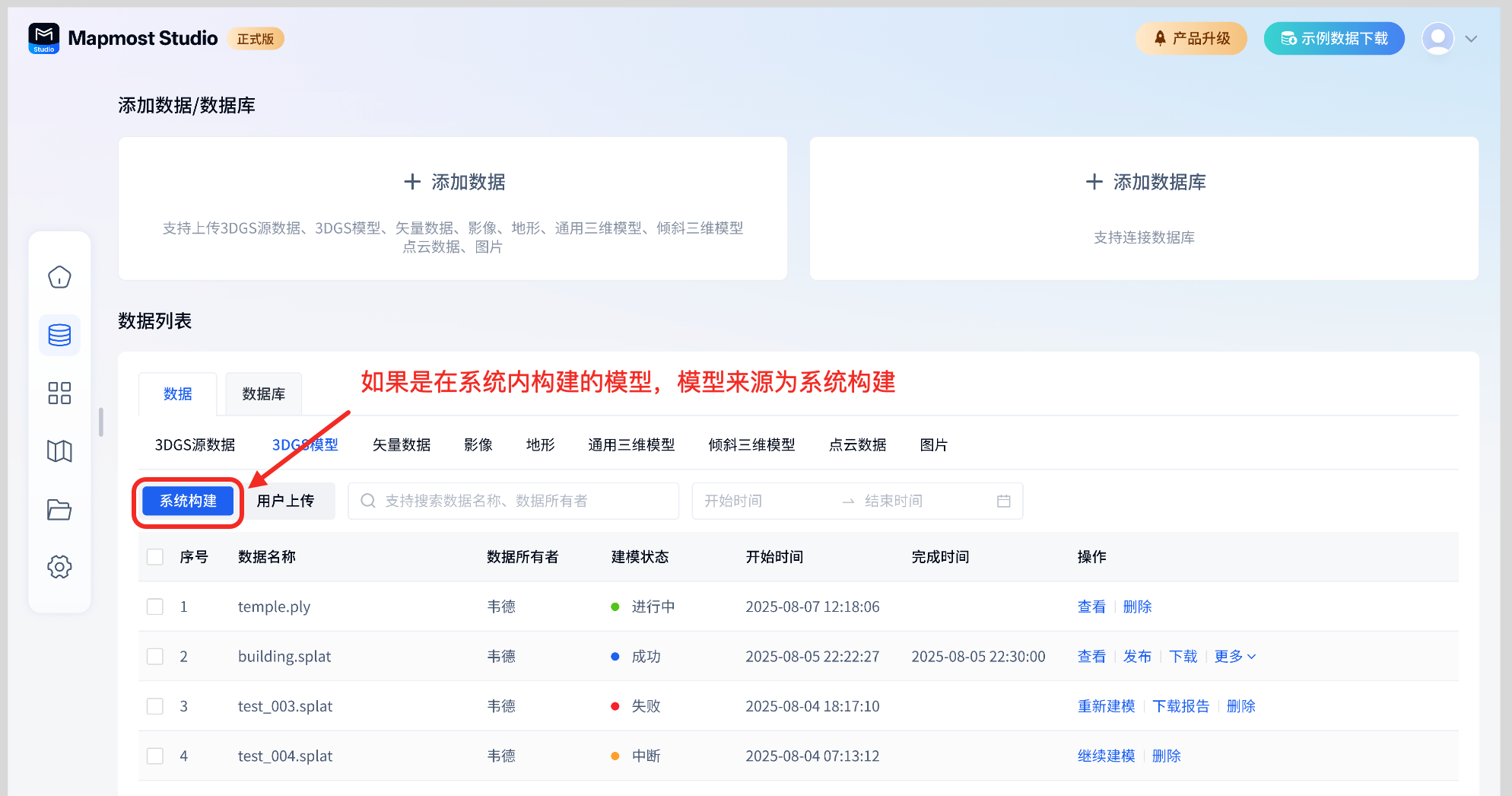
Task: Click the calendar icon in date range
Action: click(x=1003, y=501)
